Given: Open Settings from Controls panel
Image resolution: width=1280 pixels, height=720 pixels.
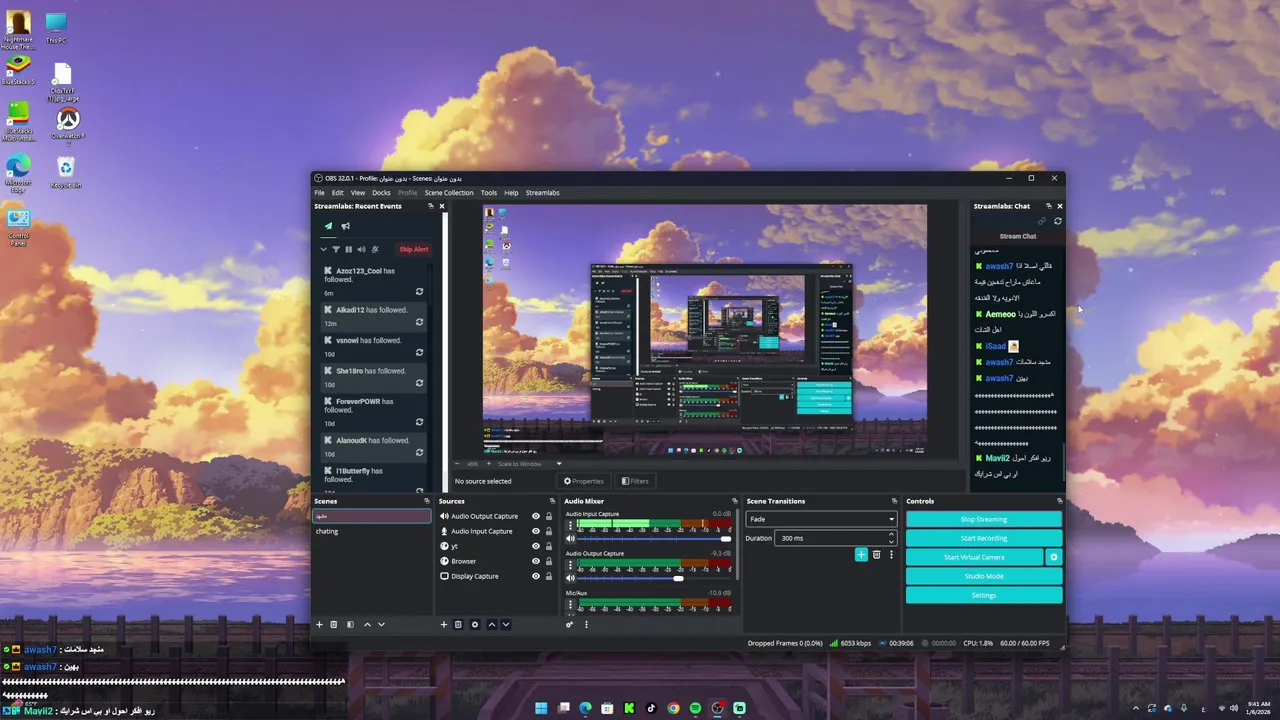Looking at the screenshot, I should point(984,595).
